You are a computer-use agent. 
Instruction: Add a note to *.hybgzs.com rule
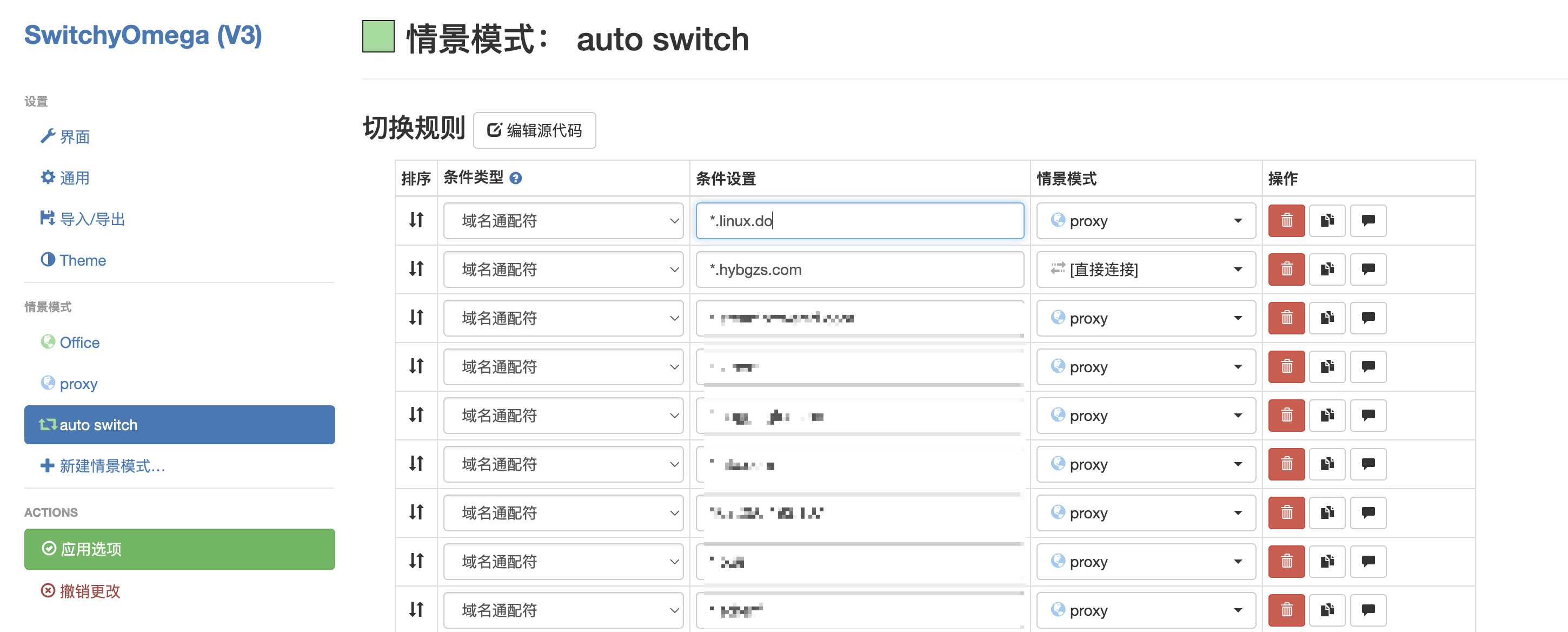(1368, 269)
